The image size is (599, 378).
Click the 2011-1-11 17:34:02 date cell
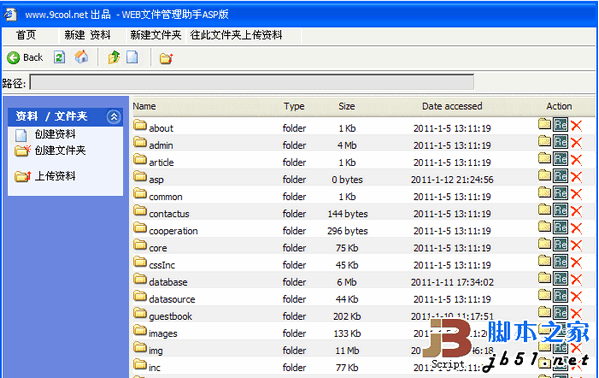click(452, 282)
